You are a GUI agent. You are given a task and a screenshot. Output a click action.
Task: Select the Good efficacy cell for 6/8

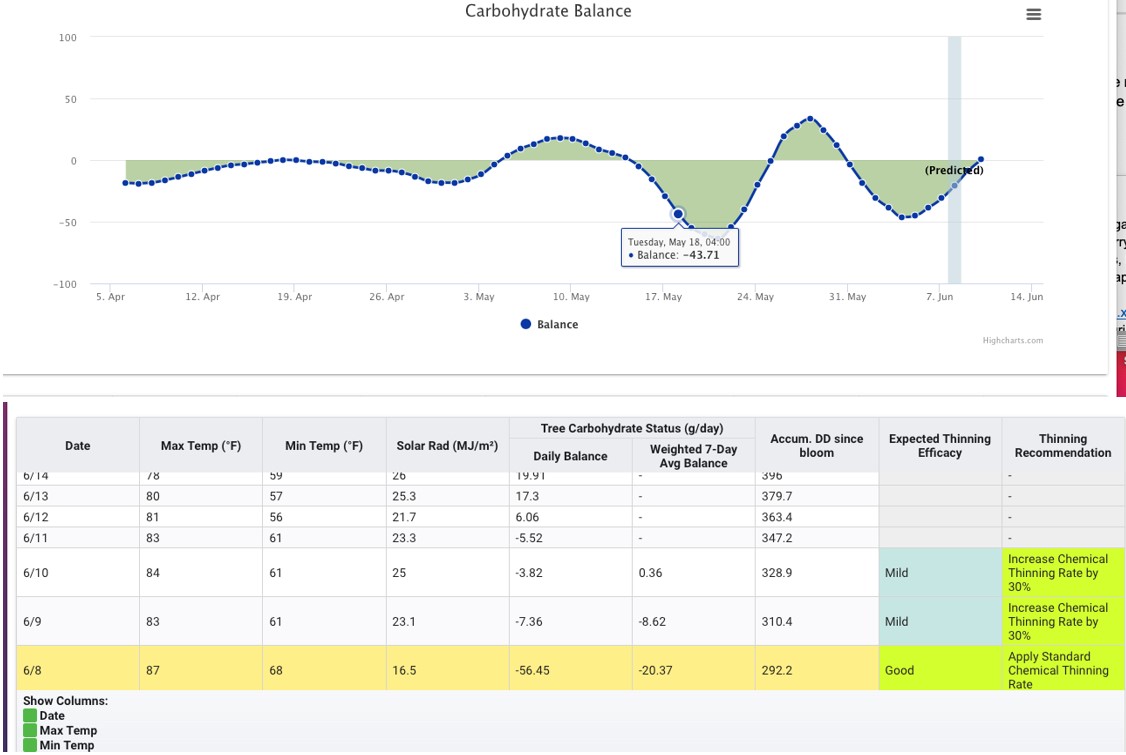coord(938,670)
